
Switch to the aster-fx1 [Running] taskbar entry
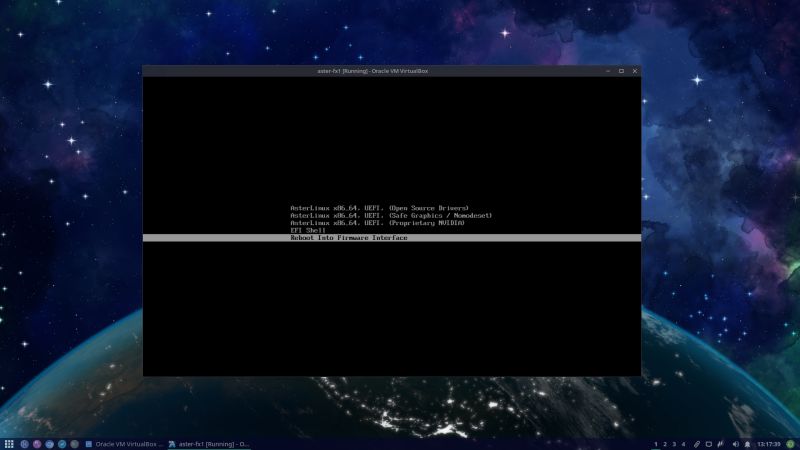click(x=209, y=444)
